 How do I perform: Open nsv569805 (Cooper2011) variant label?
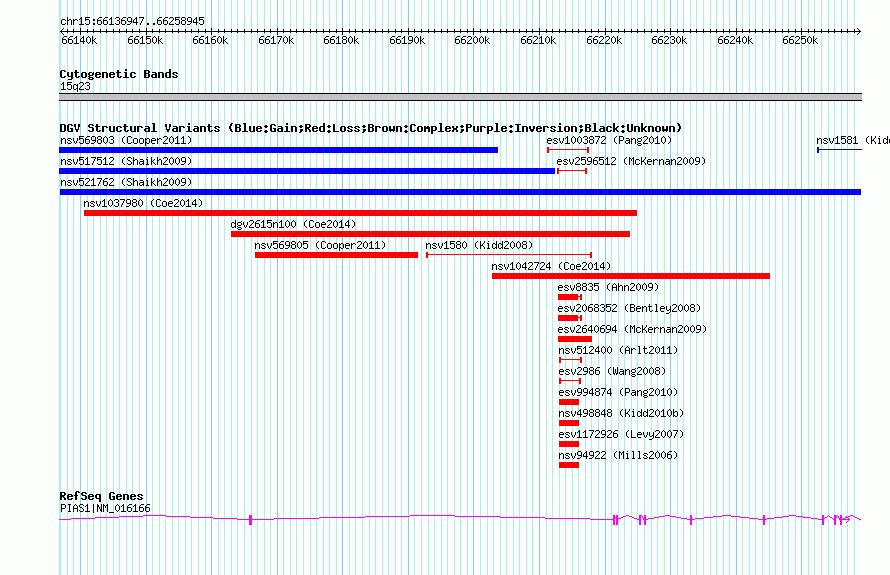320,245
